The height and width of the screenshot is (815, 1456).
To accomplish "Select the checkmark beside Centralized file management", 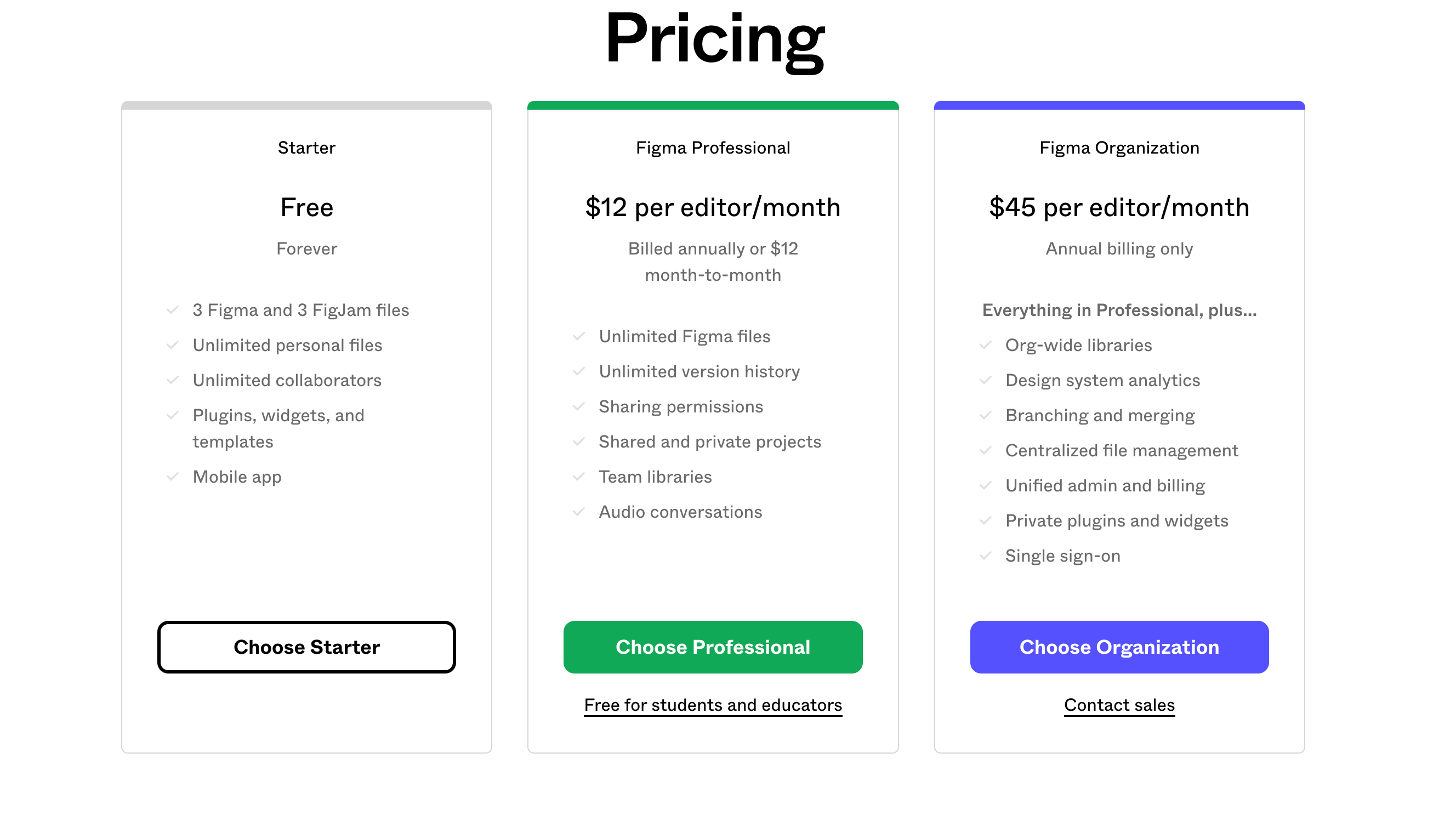I will pos(986,450).
